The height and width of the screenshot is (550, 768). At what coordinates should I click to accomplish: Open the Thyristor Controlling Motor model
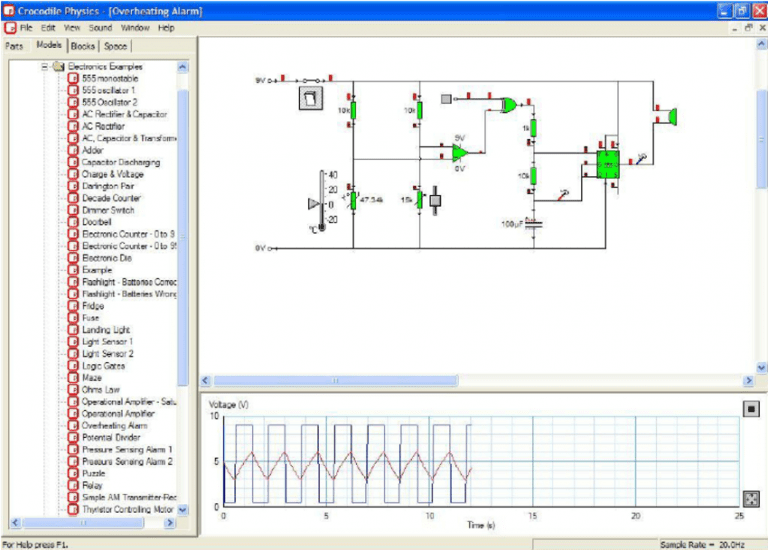127,509
